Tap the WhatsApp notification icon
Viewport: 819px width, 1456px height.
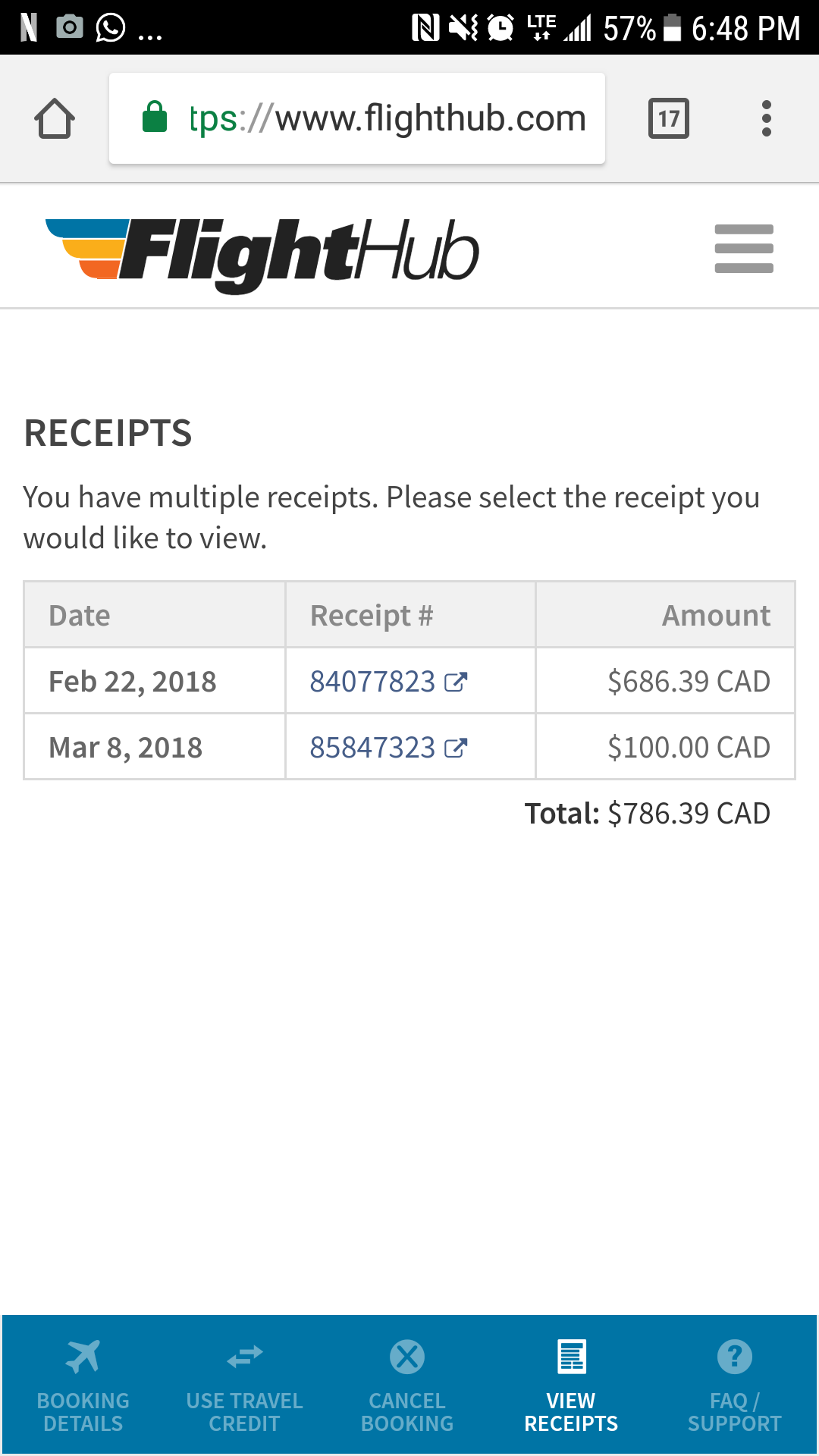(111, 27)
